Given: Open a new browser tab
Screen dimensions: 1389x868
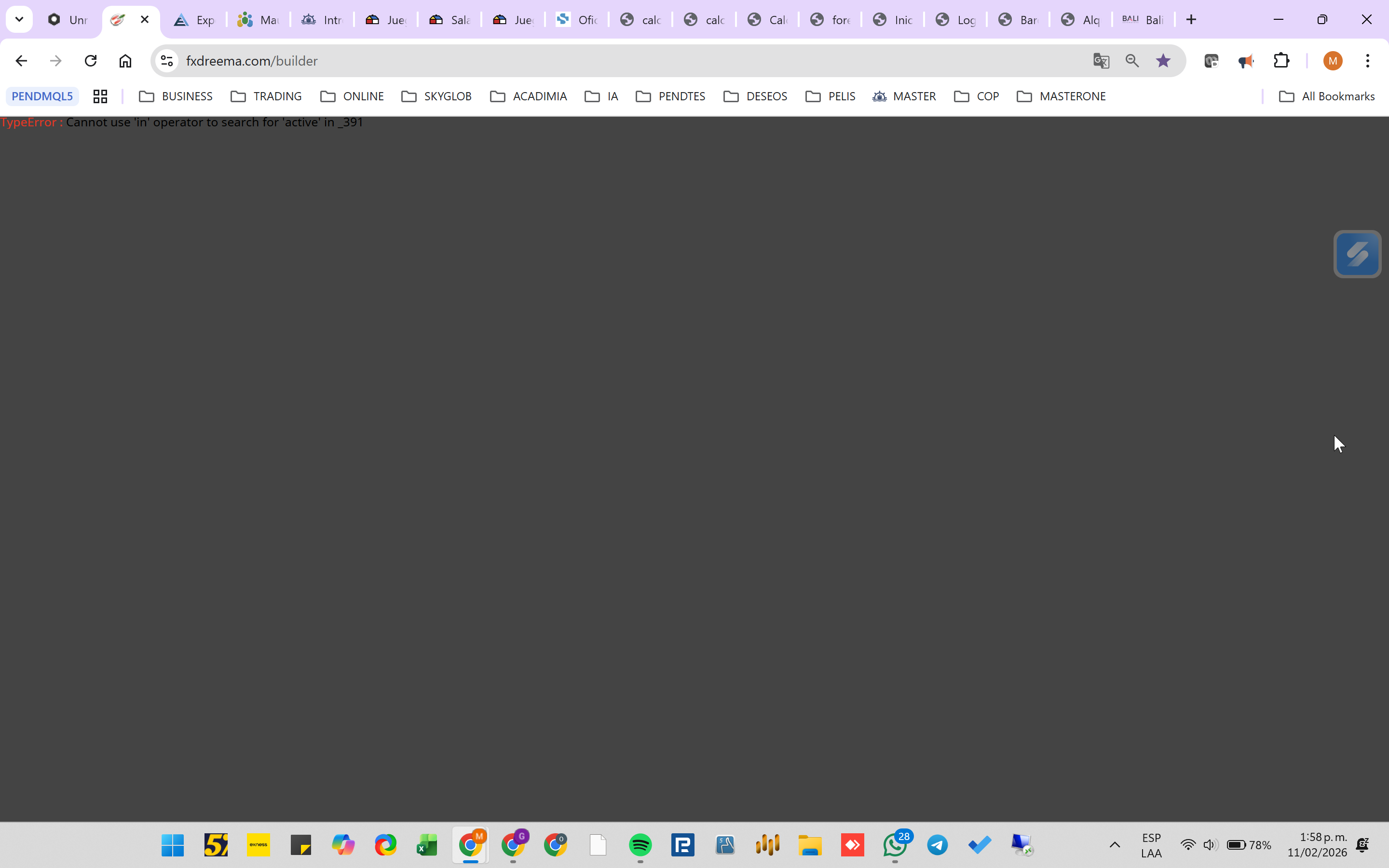Looking at the screenshot, I should pos(1191,19).
